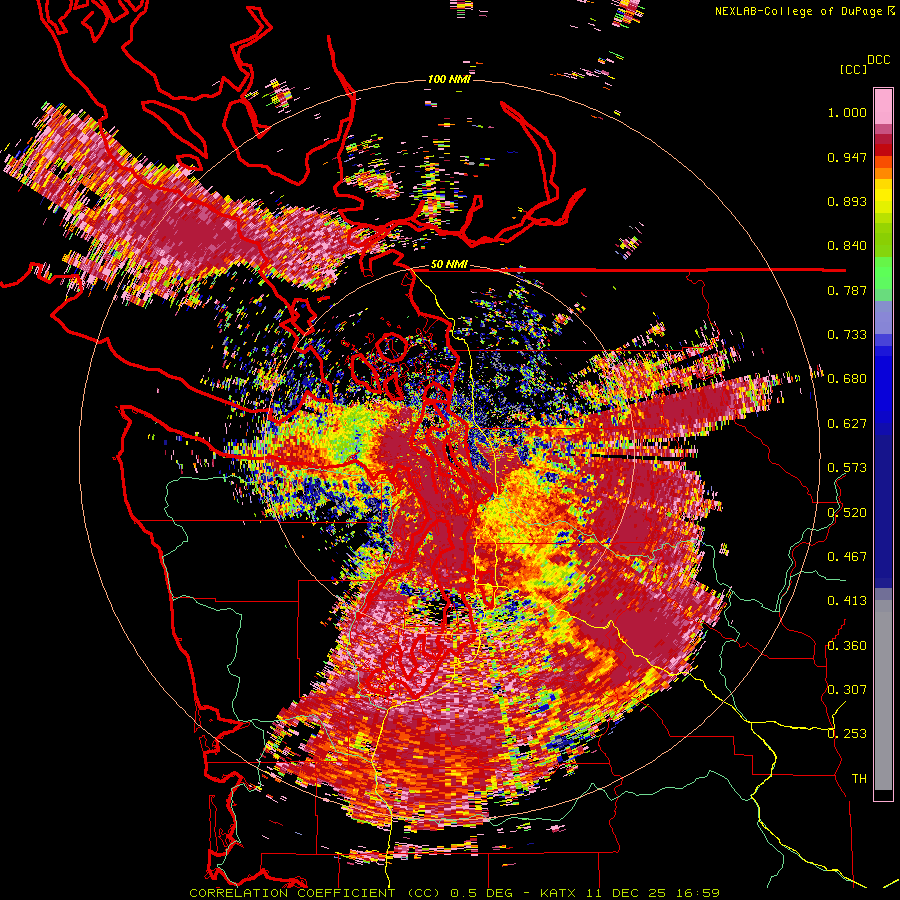900x900 pixels.
Task: Click the 0.893 scale value
Action: (x=847, y=201)
